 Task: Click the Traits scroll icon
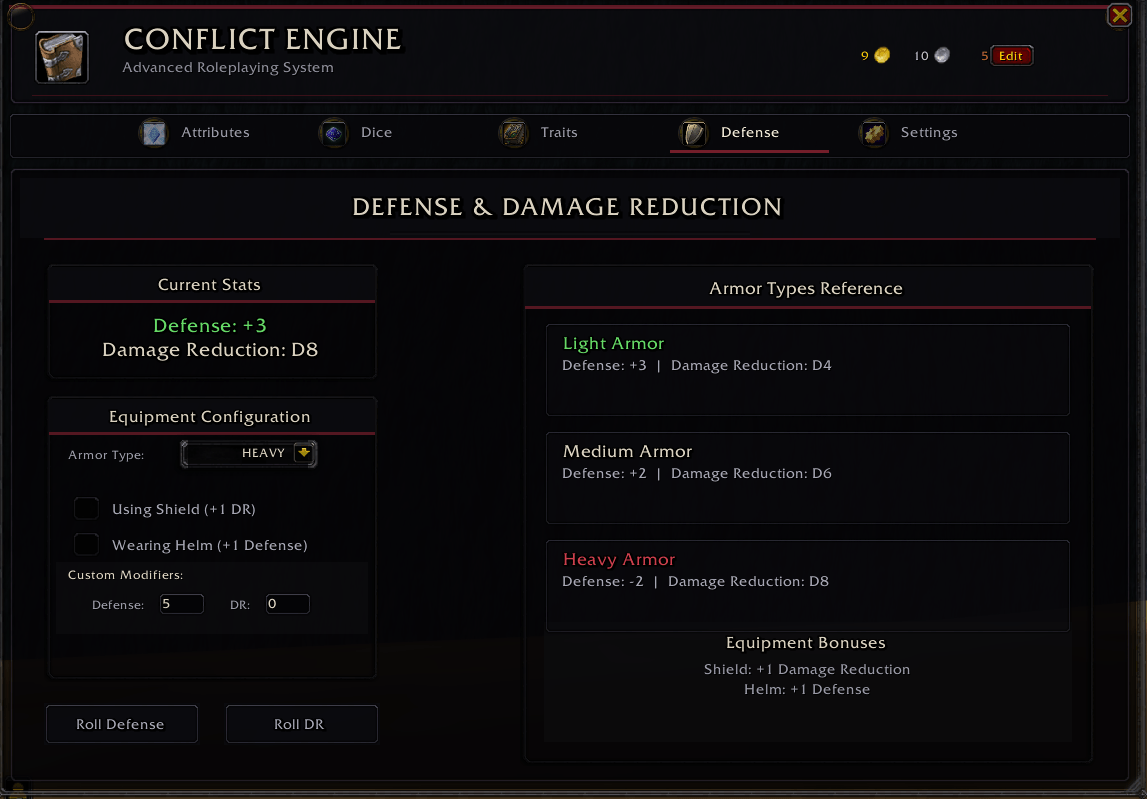pyautogui.click(x=514, y=133)
